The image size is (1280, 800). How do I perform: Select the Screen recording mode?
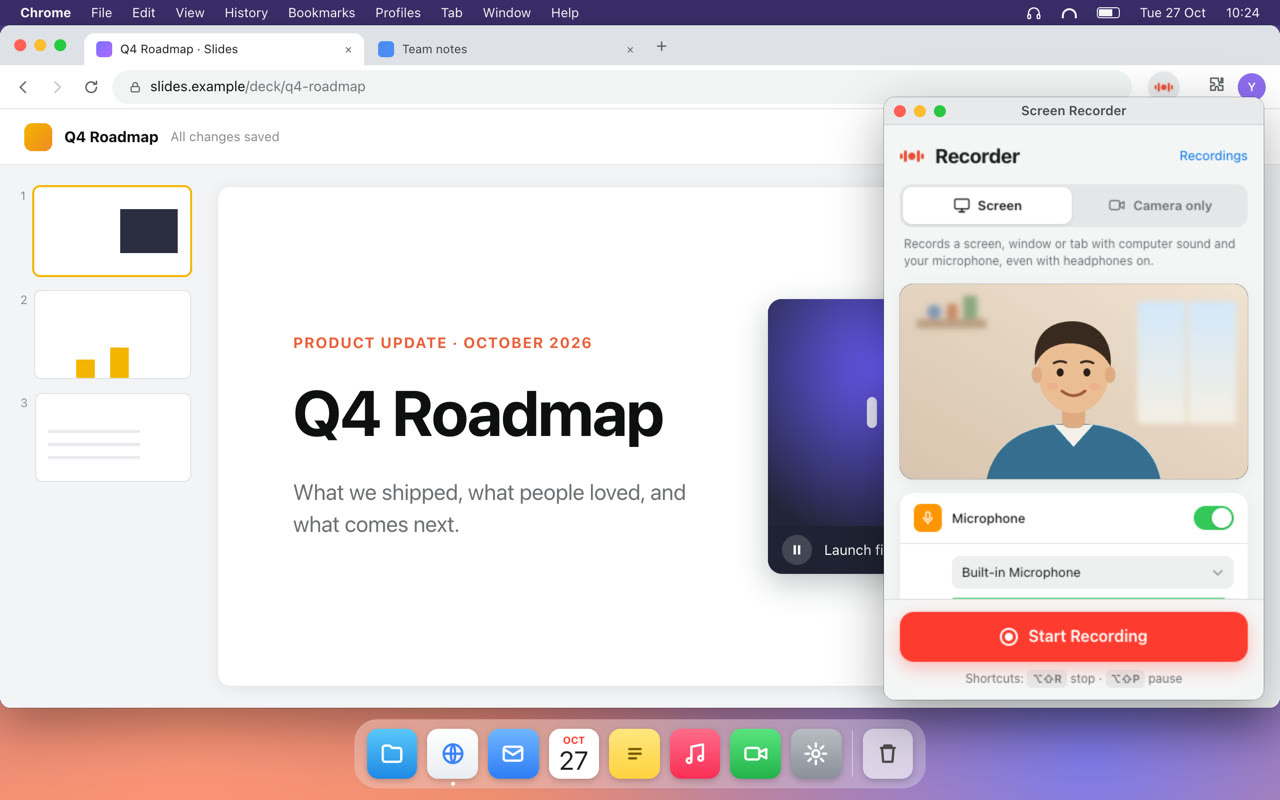987,206
